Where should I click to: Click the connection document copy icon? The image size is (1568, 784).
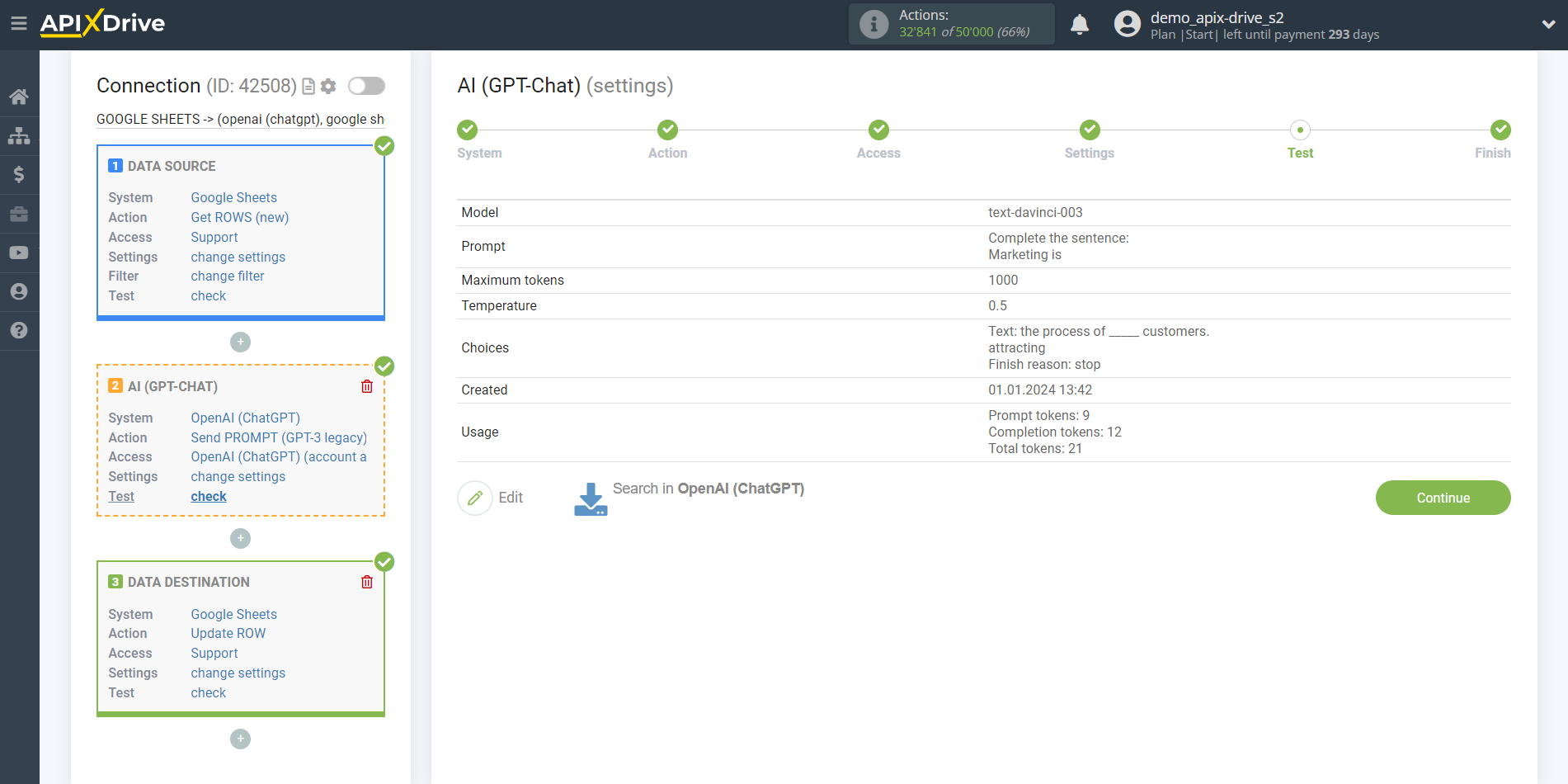pos(308,86)
